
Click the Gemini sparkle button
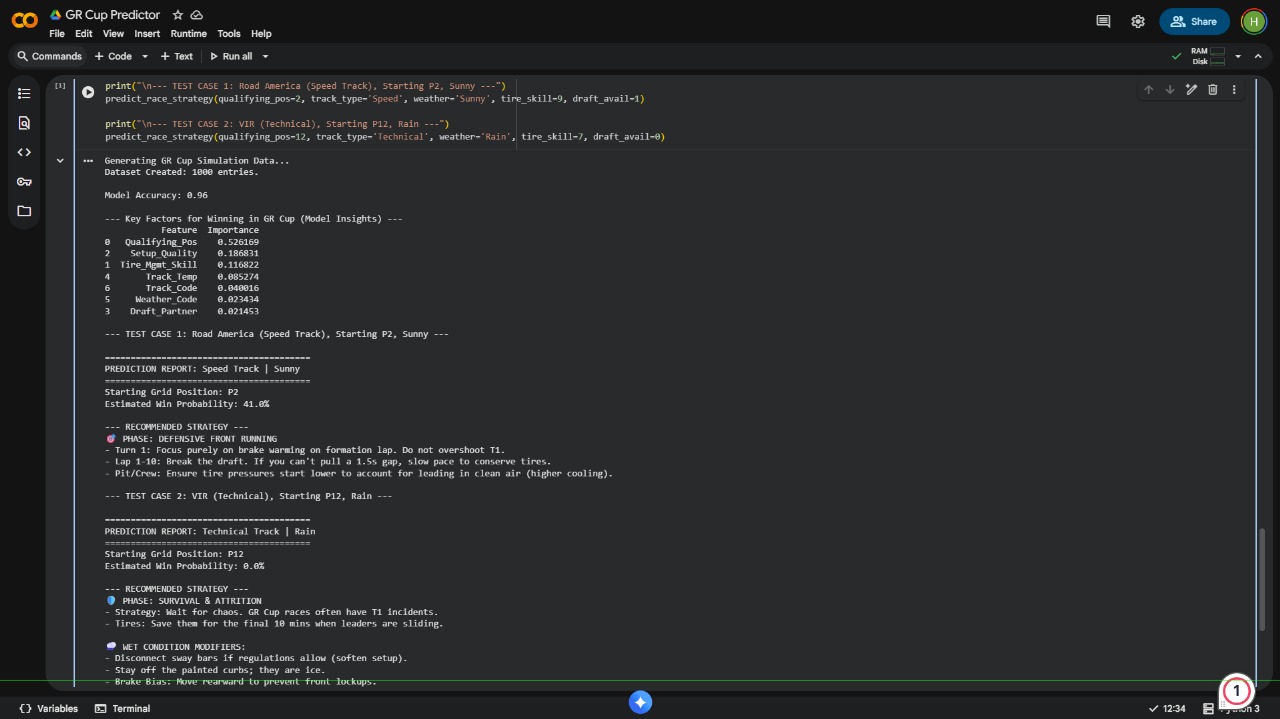tap(641, 703)
